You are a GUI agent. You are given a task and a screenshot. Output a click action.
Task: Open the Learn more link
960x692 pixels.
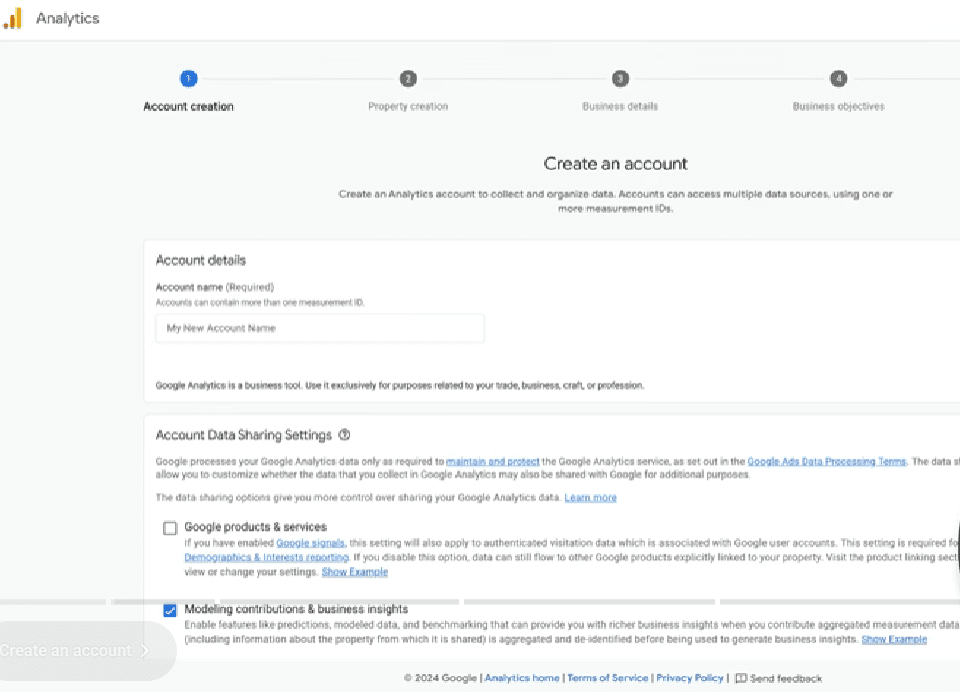click(x=590, y=497)
